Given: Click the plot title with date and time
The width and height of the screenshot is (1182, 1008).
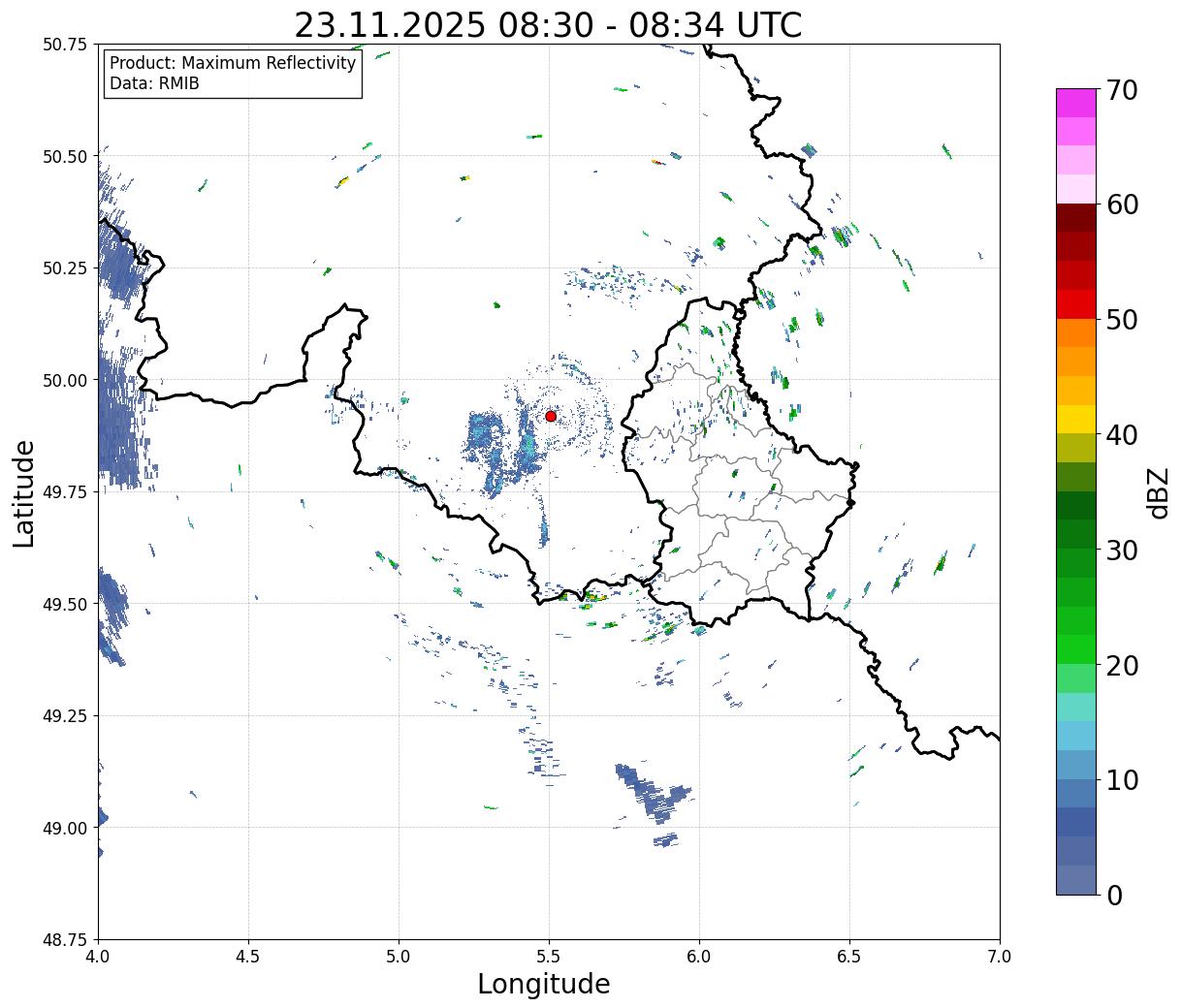Looking at the screenshot, I should pyautogui.click(x=548, y=24).
